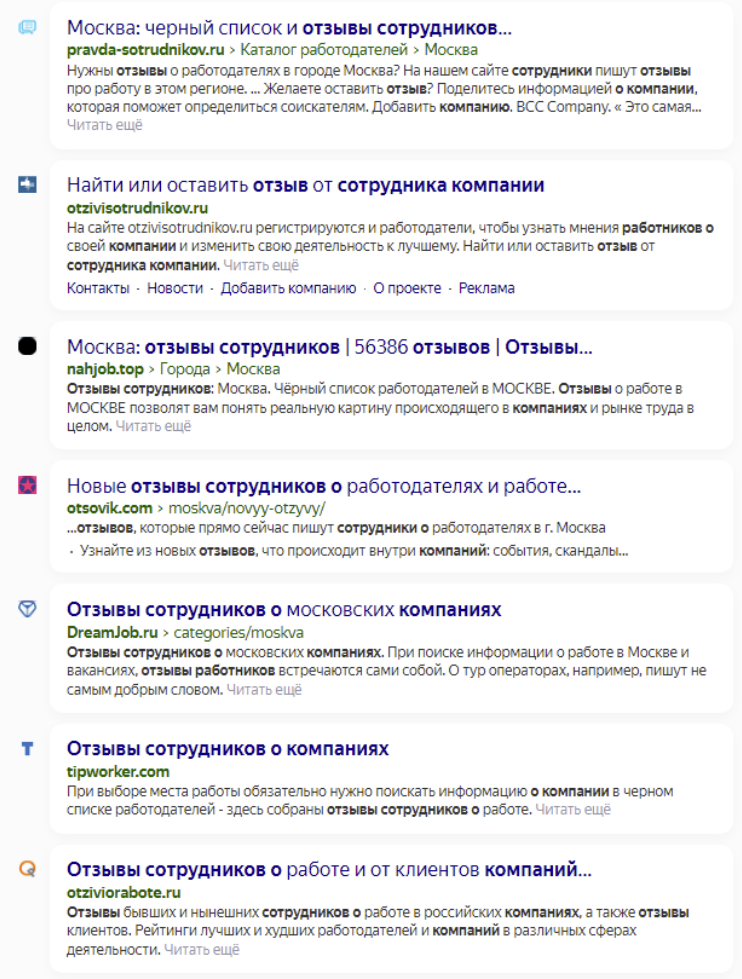Image resolution: width=742 pixels, height=979 pixels.
Task: Click the pravda-sotrudnikov.ru domain link
Action: tap(146, 50)
